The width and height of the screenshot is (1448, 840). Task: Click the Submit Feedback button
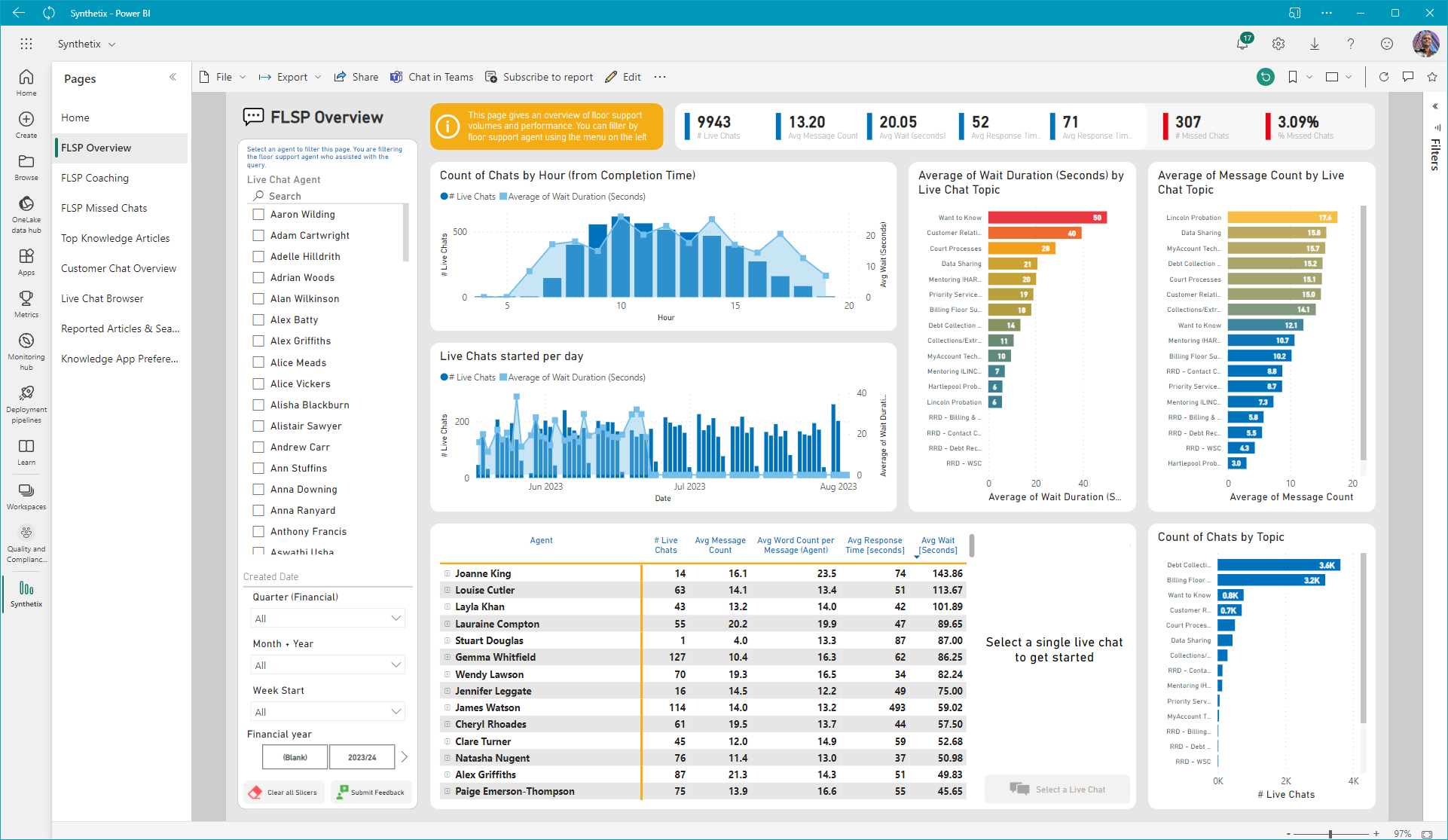pyautogui.click(x=371, y=793)
